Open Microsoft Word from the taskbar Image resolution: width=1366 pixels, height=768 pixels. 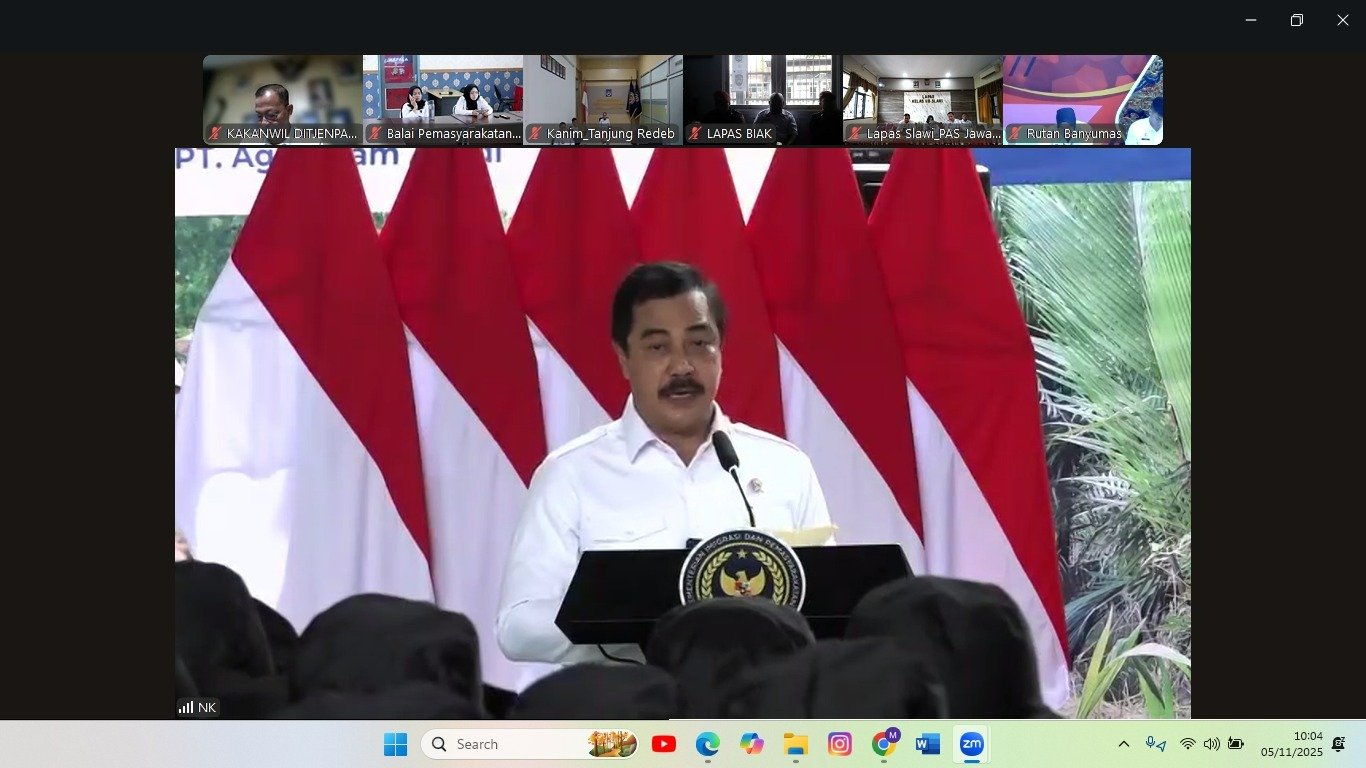pyautogui.click(x=928, y=744)
